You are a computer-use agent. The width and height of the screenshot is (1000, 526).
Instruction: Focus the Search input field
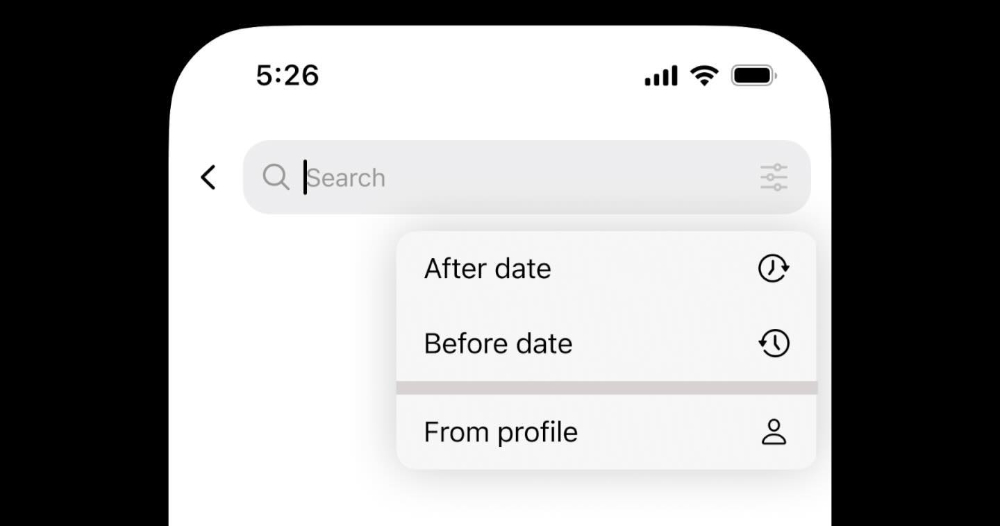(x=527, y=177)
